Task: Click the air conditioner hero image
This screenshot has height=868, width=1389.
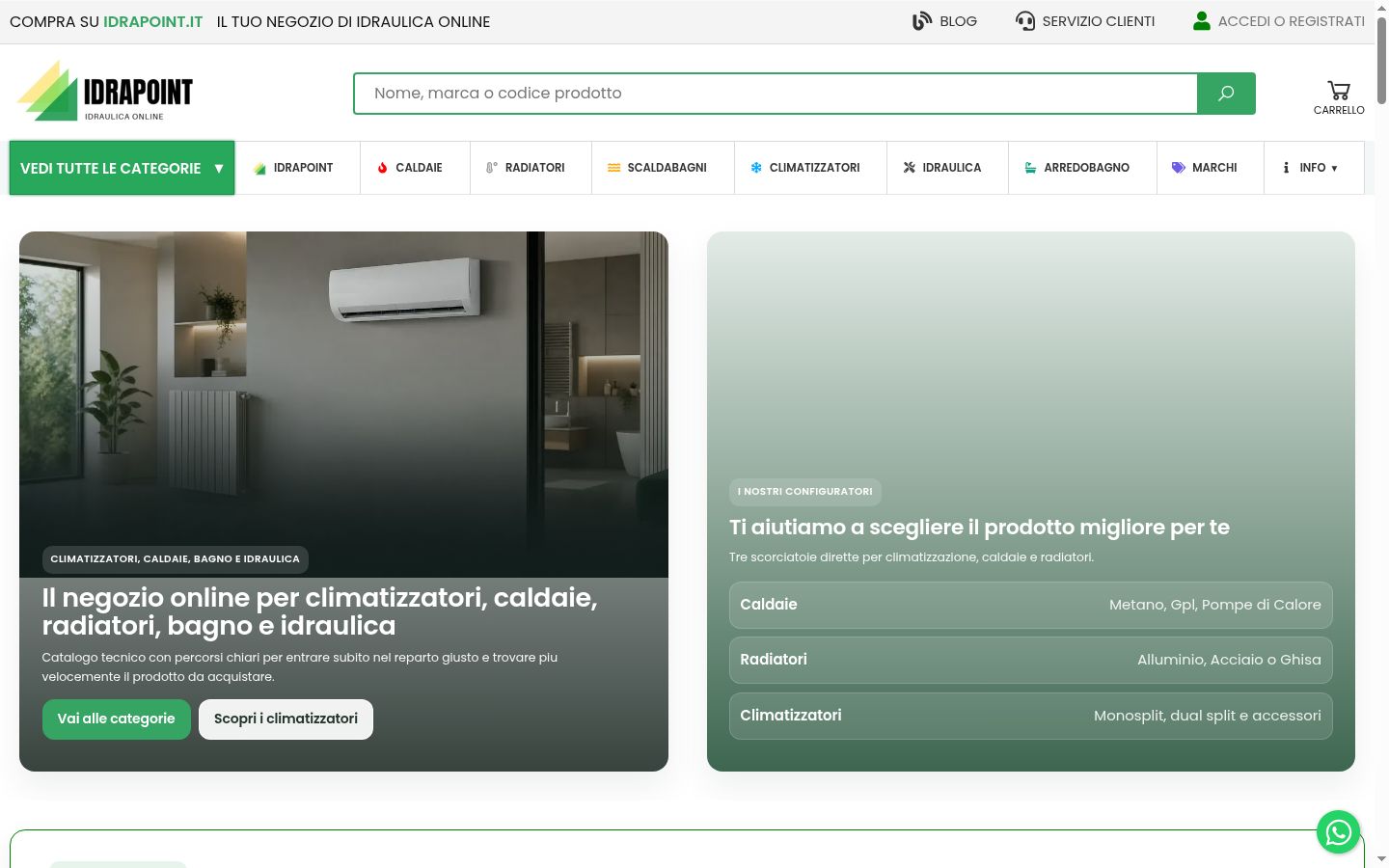Action: click(x=343, y=404)
